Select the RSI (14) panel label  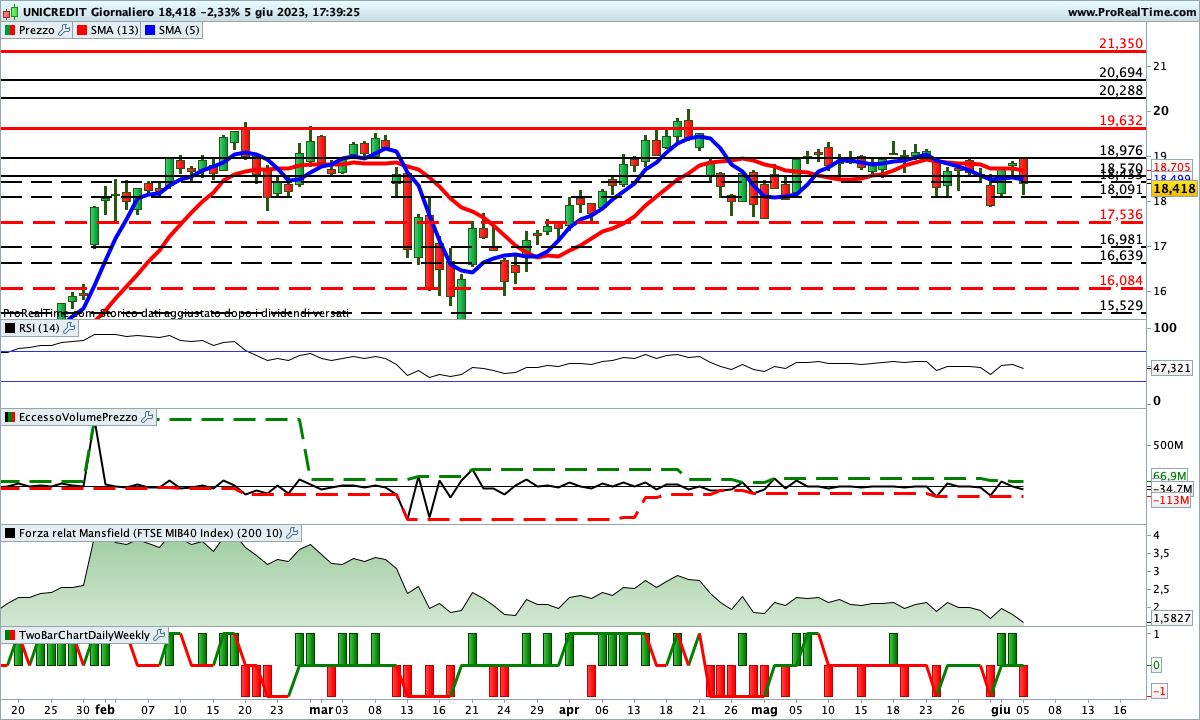[x=40, y=327]
